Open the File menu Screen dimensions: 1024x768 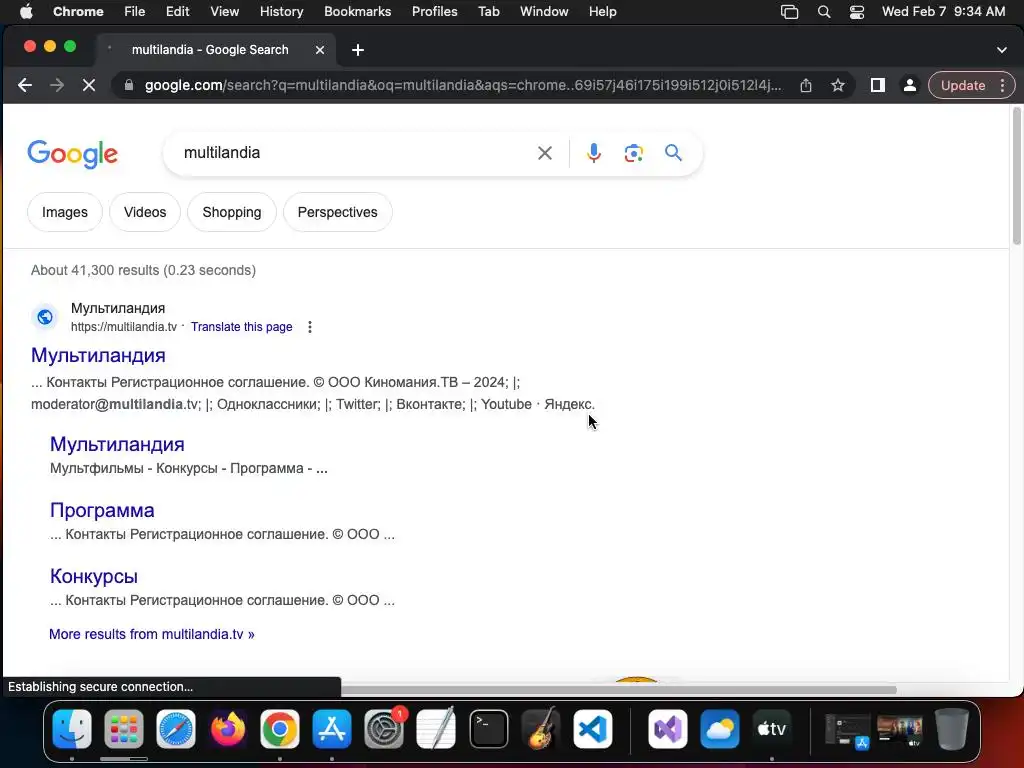coord(135,12)
